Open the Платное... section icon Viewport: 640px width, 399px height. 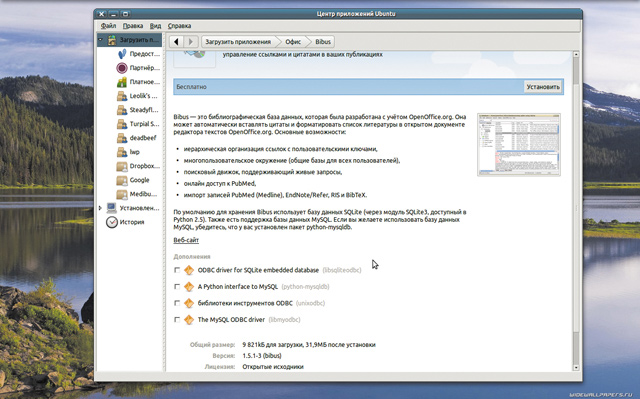coord(122,82)
